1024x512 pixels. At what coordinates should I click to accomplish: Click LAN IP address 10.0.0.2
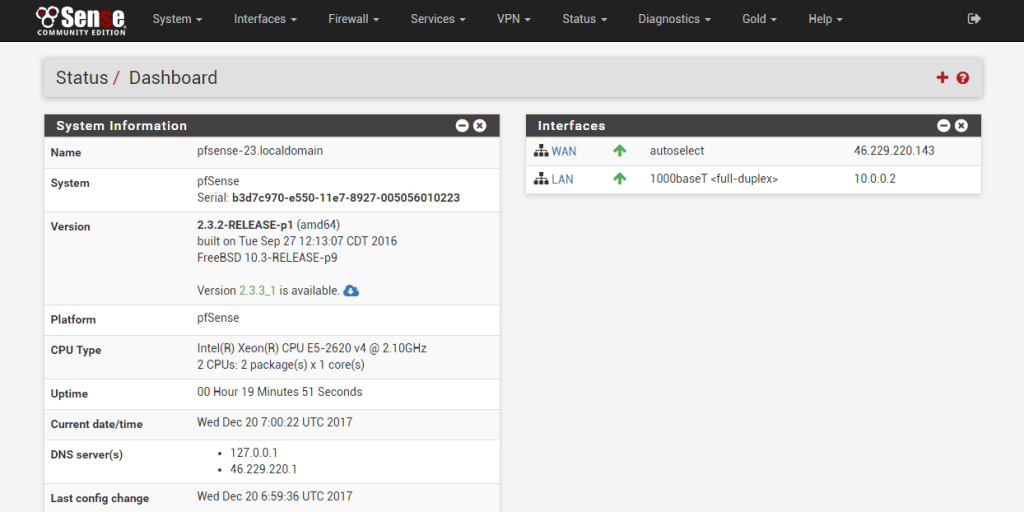[875, 178]
